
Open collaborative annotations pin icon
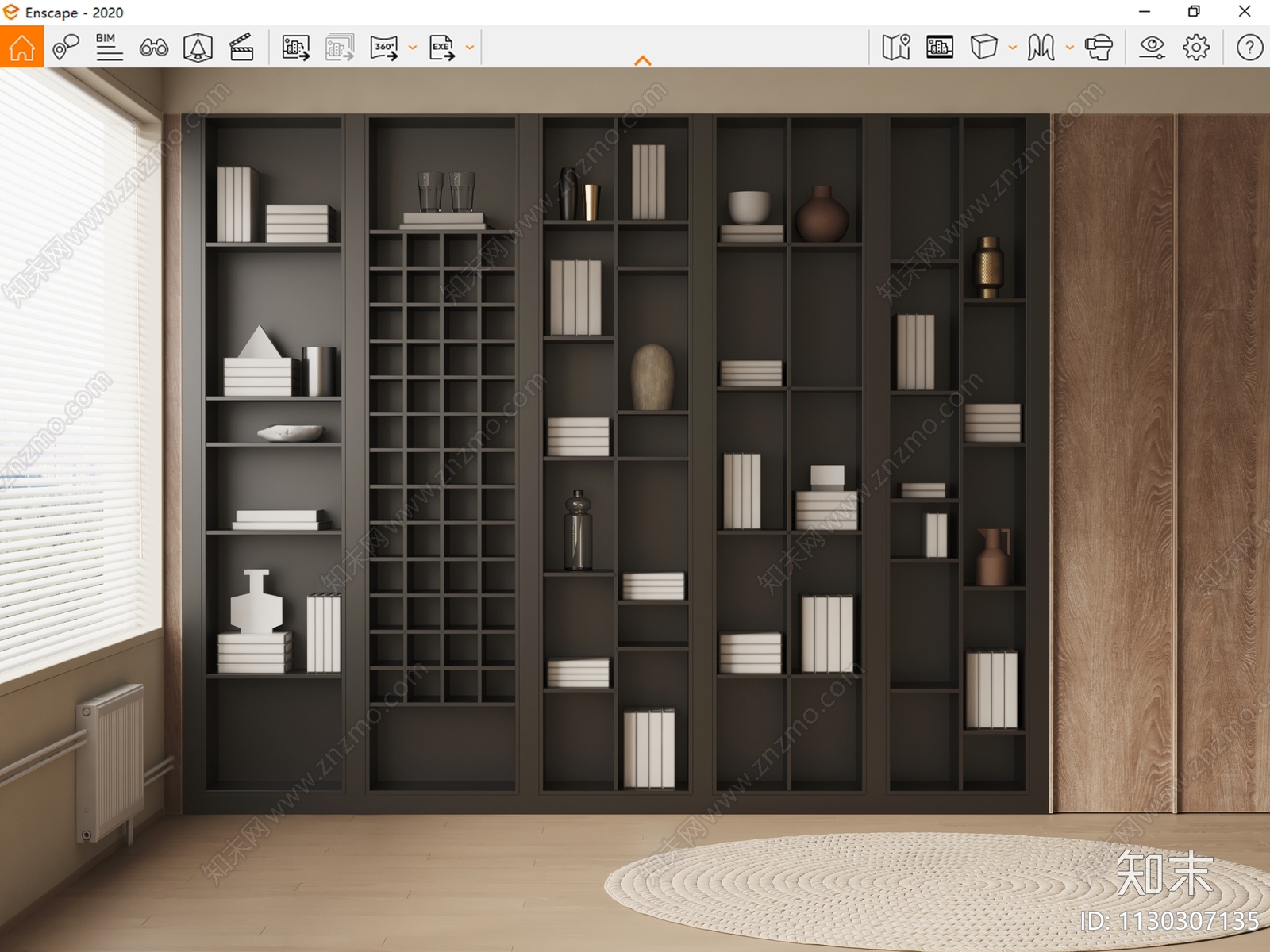point(66,48)
